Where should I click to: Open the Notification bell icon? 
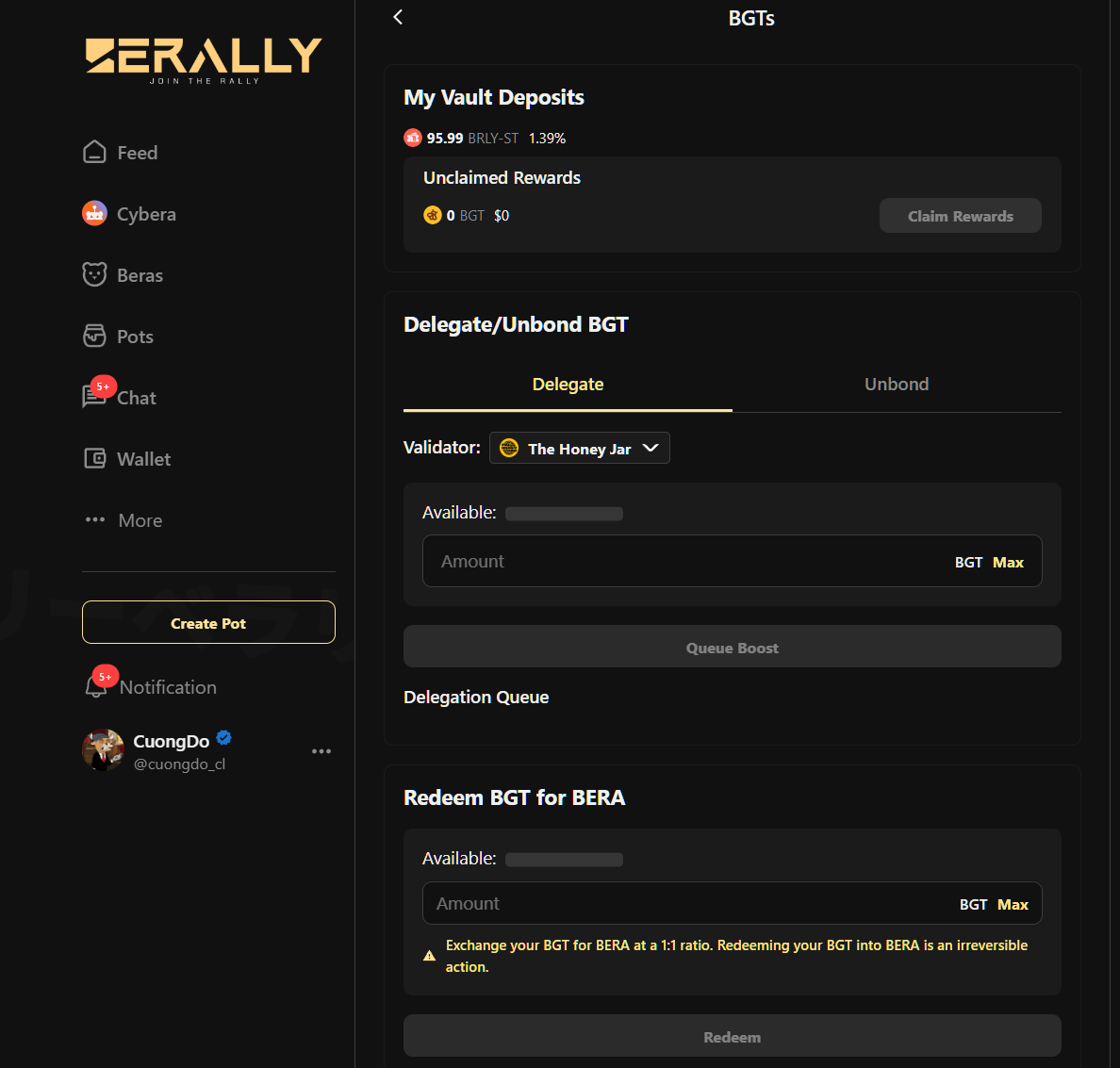96,686
